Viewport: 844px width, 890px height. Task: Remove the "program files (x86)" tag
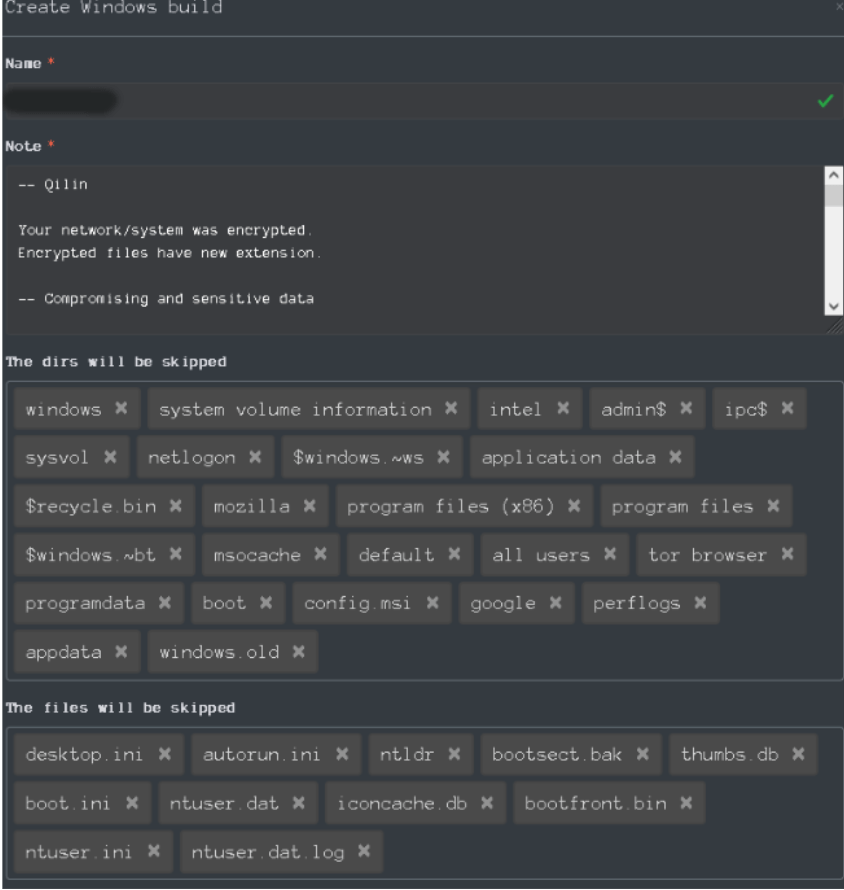pyautogui.click(x=574, y=506)
